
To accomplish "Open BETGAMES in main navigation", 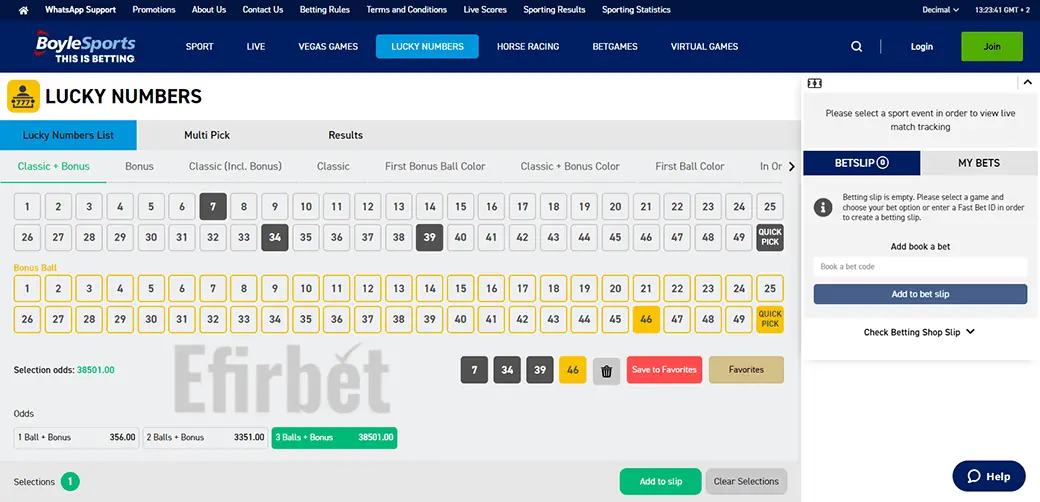I will [615, 46].
